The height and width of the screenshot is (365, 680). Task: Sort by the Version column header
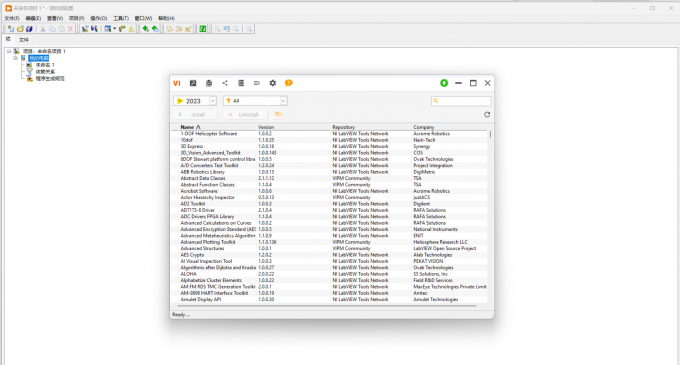pos(266,127)
